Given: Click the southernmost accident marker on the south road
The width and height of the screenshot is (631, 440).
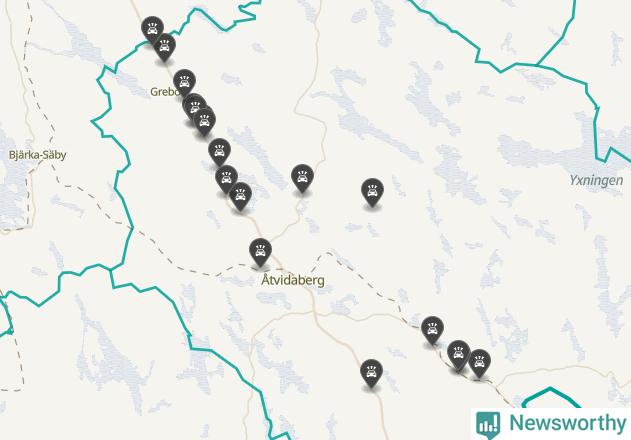Looking at the screenshot, I should pos(371,373).
